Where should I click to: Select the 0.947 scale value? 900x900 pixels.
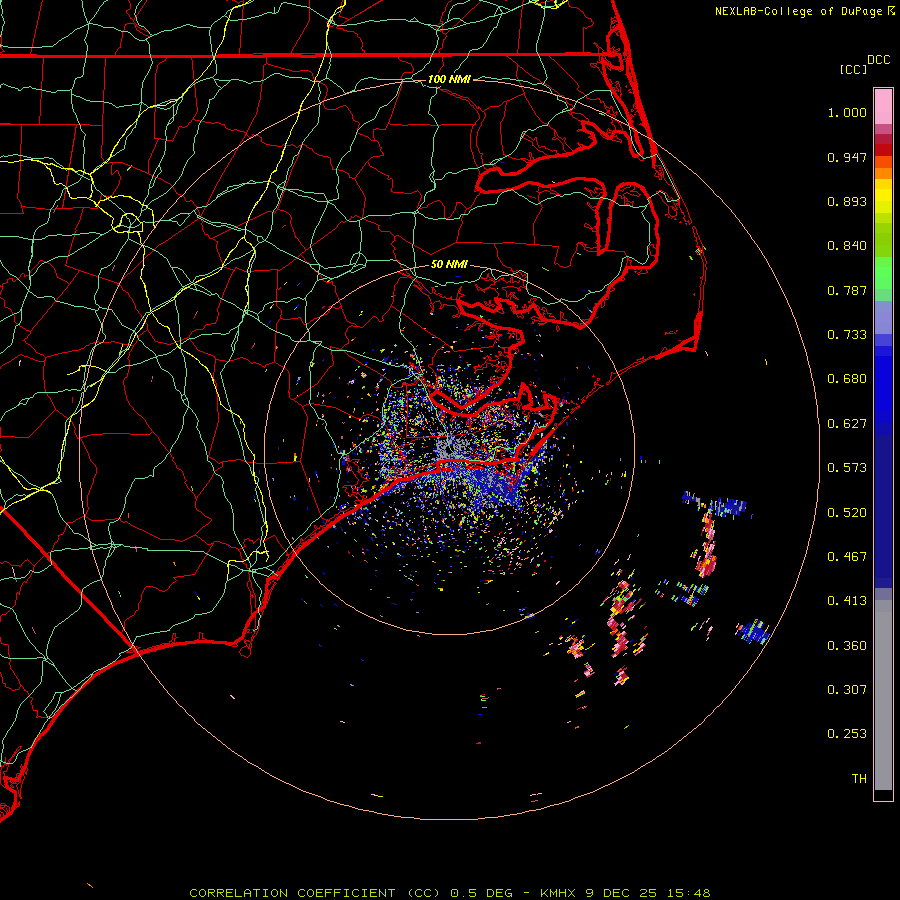click(x=847, y=157)
